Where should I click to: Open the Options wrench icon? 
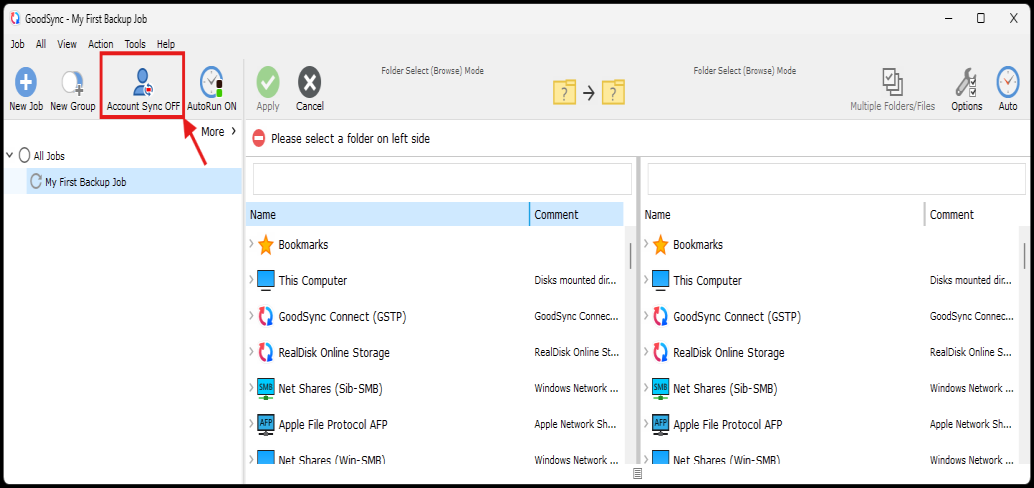966,84
